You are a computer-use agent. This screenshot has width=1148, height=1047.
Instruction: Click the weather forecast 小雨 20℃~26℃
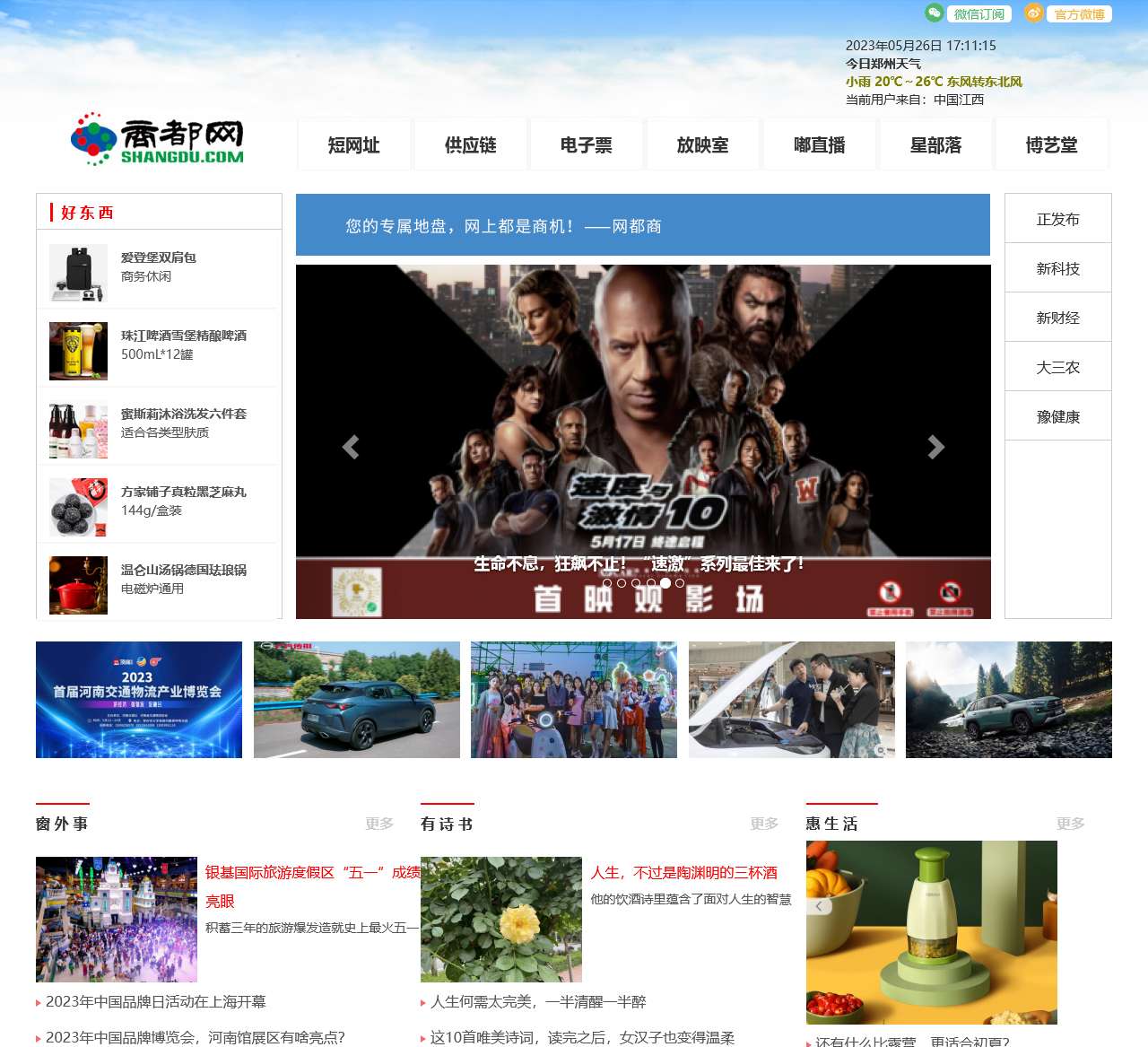934,82
